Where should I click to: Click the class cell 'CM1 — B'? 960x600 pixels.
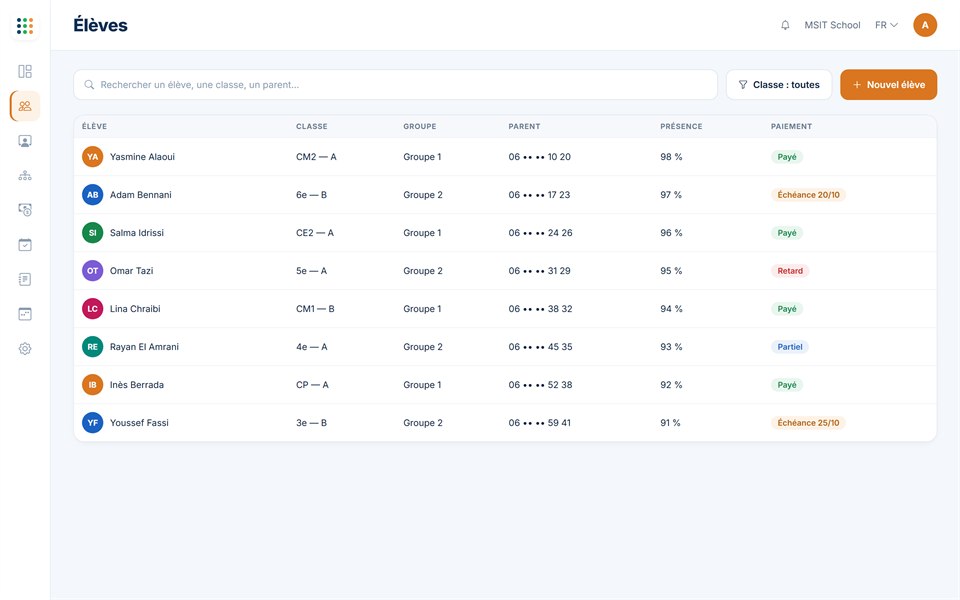(315, 309)
